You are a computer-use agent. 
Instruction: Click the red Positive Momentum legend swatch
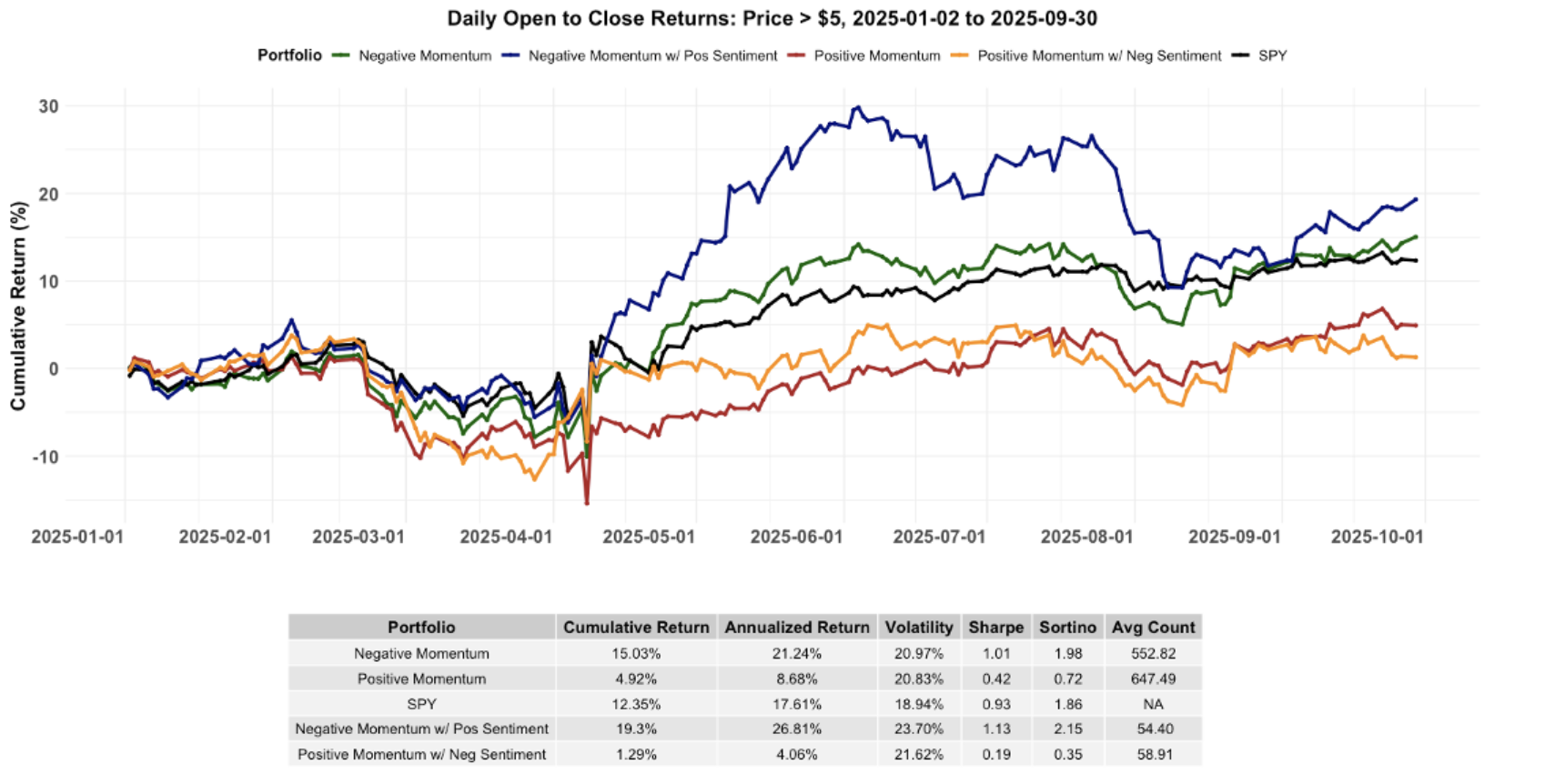coord(796,55)
